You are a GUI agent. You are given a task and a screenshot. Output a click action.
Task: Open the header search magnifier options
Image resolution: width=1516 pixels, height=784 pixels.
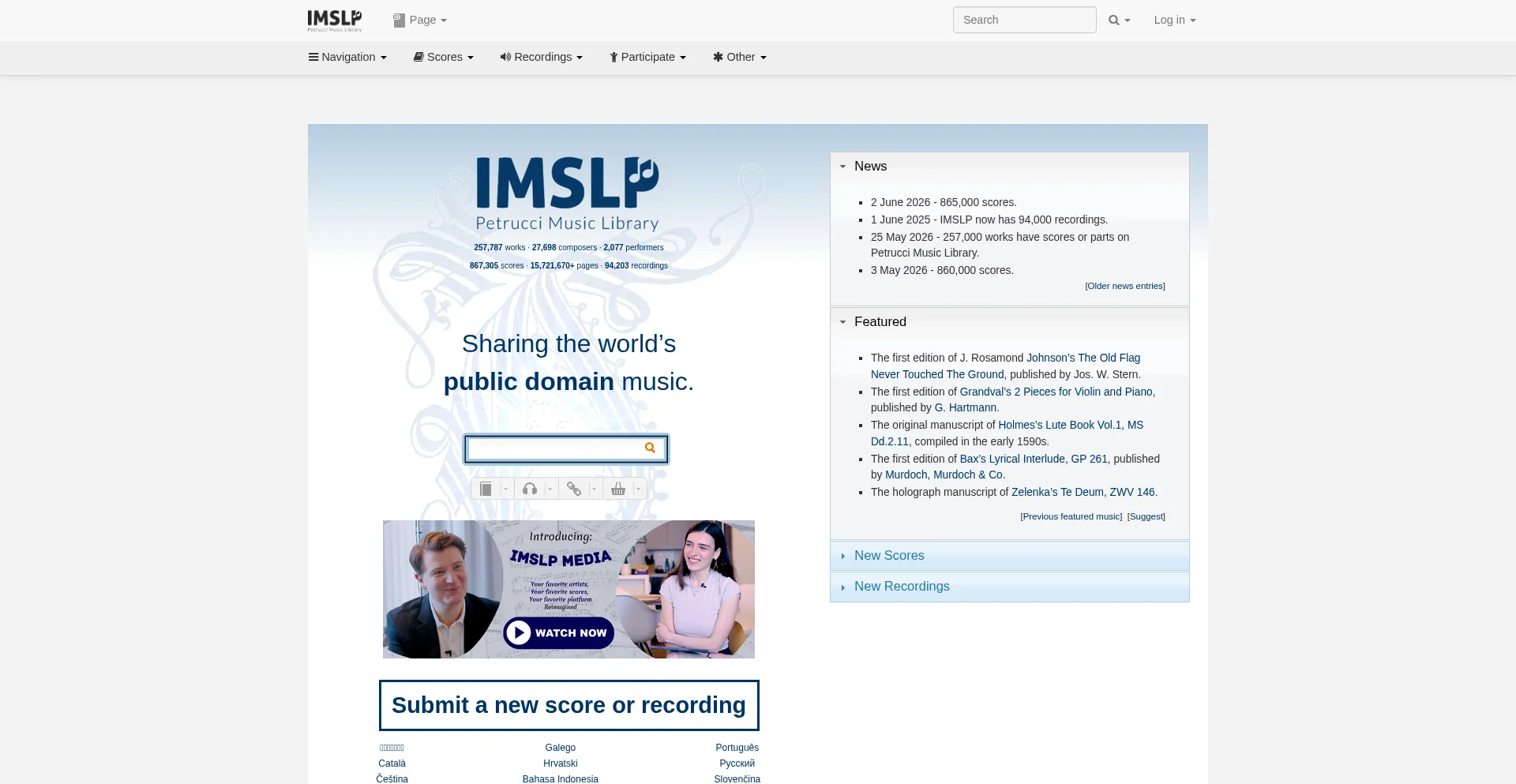click(x=1120, y=21)
